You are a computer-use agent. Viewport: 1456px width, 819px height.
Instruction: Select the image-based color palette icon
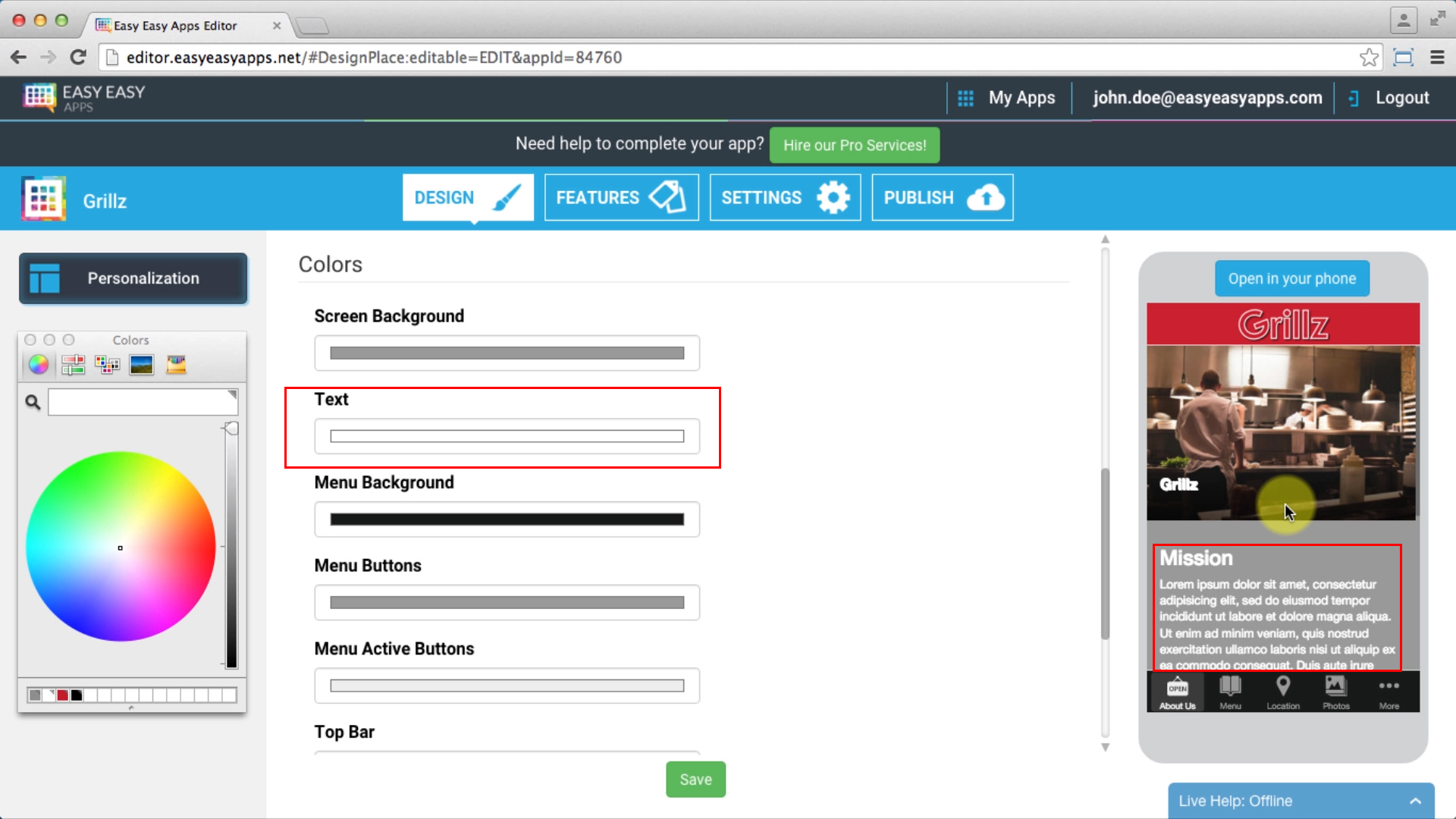(140, 364)
